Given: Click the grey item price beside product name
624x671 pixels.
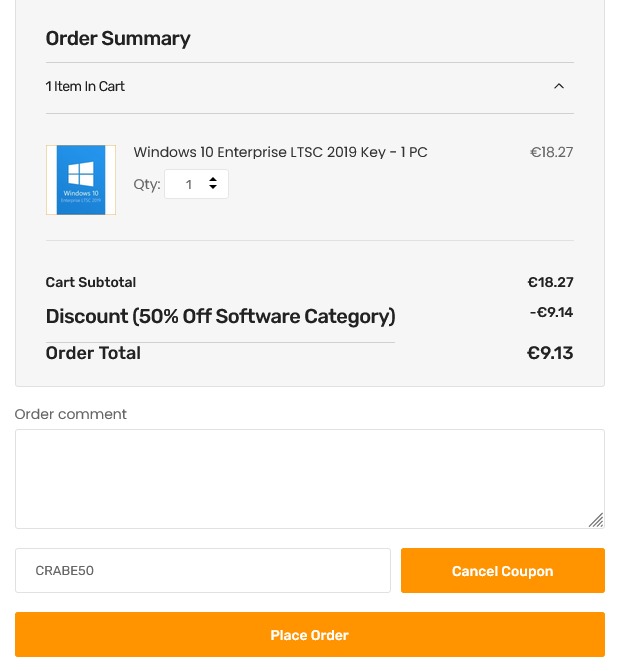Looking at the screenshot, I should (x=551, y=152).
